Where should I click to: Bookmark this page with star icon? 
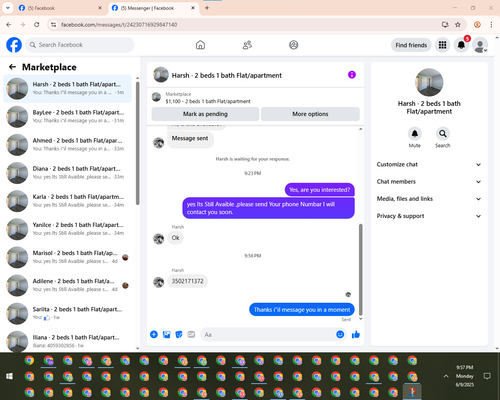click(x=458, y=25)
